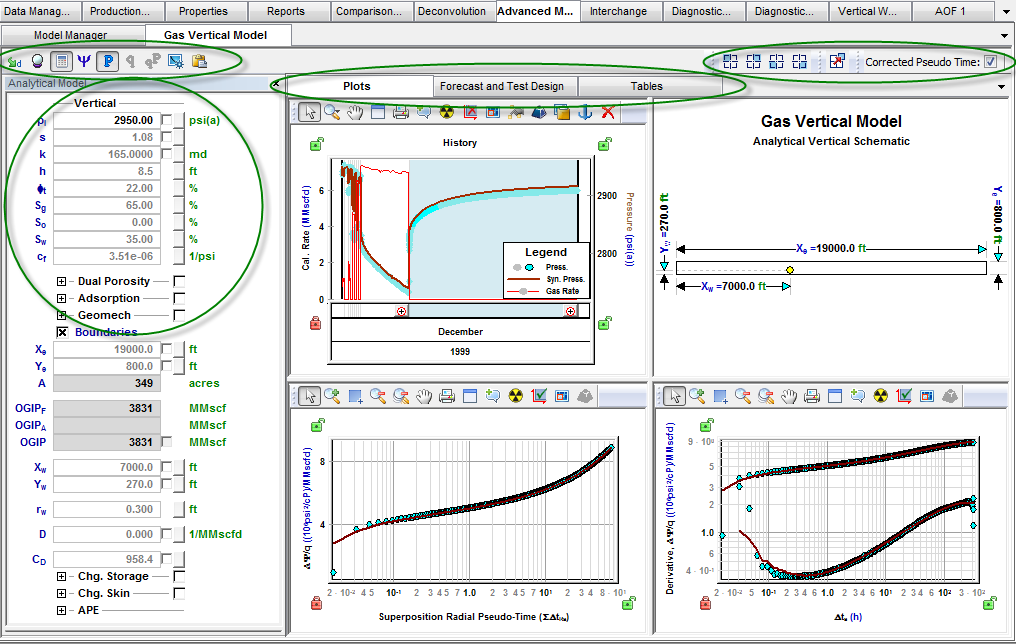The image size is (1016, 644).
Task: Enable the Chg. Skin checkbox
Action: coord(179,593)
